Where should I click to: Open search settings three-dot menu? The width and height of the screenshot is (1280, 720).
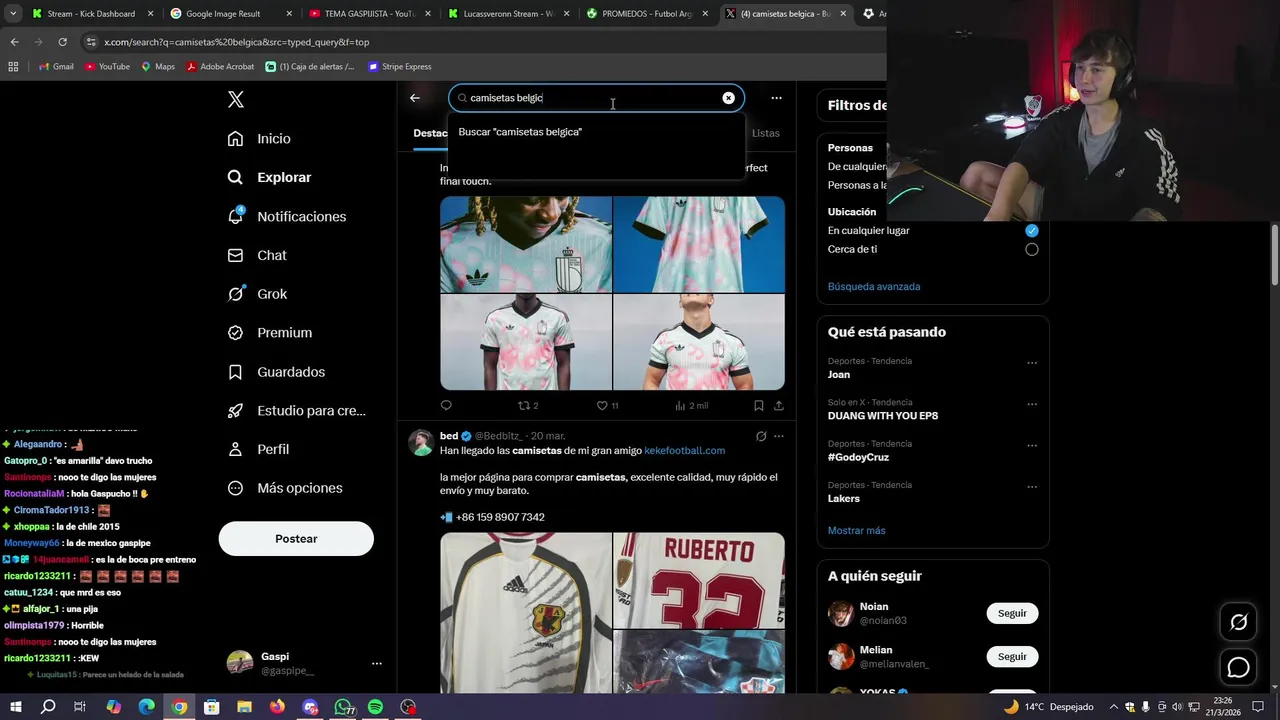776,98
